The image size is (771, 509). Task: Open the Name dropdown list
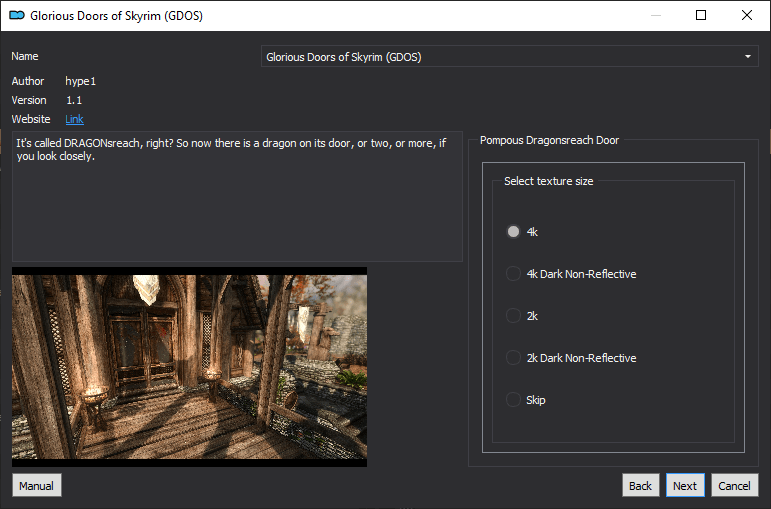(509, 57)
